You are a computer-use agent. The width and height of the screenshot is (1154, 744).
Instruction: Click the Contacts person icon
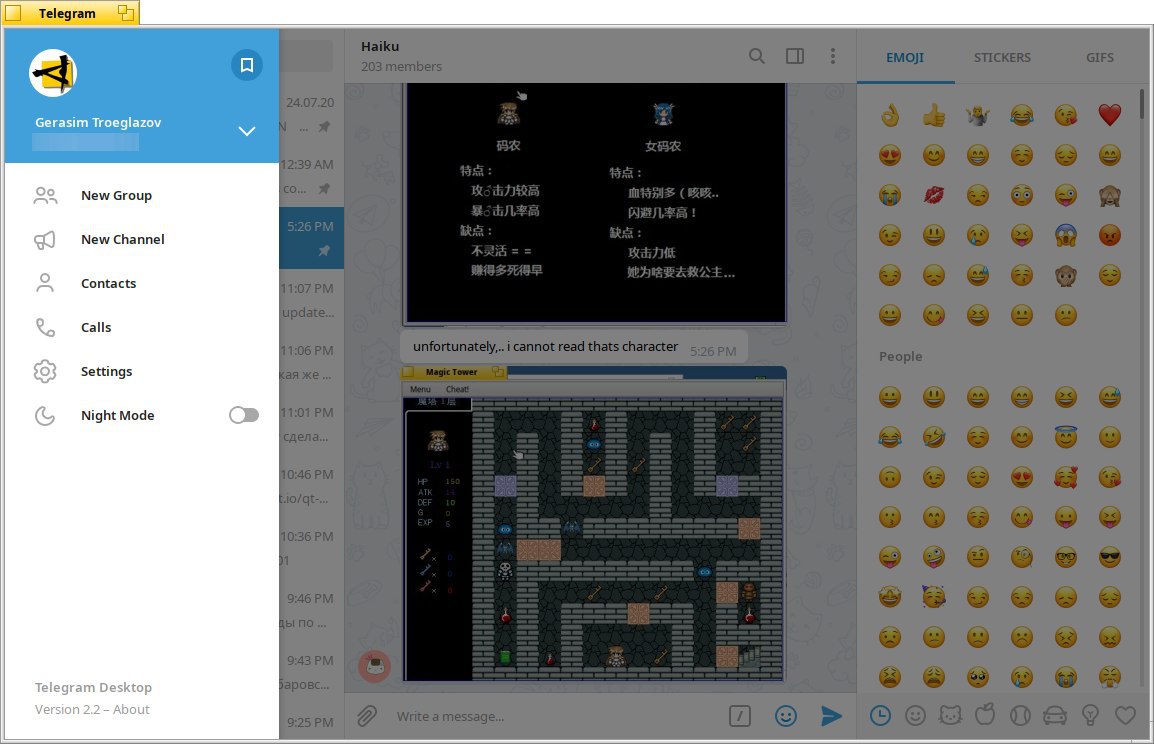45,283
